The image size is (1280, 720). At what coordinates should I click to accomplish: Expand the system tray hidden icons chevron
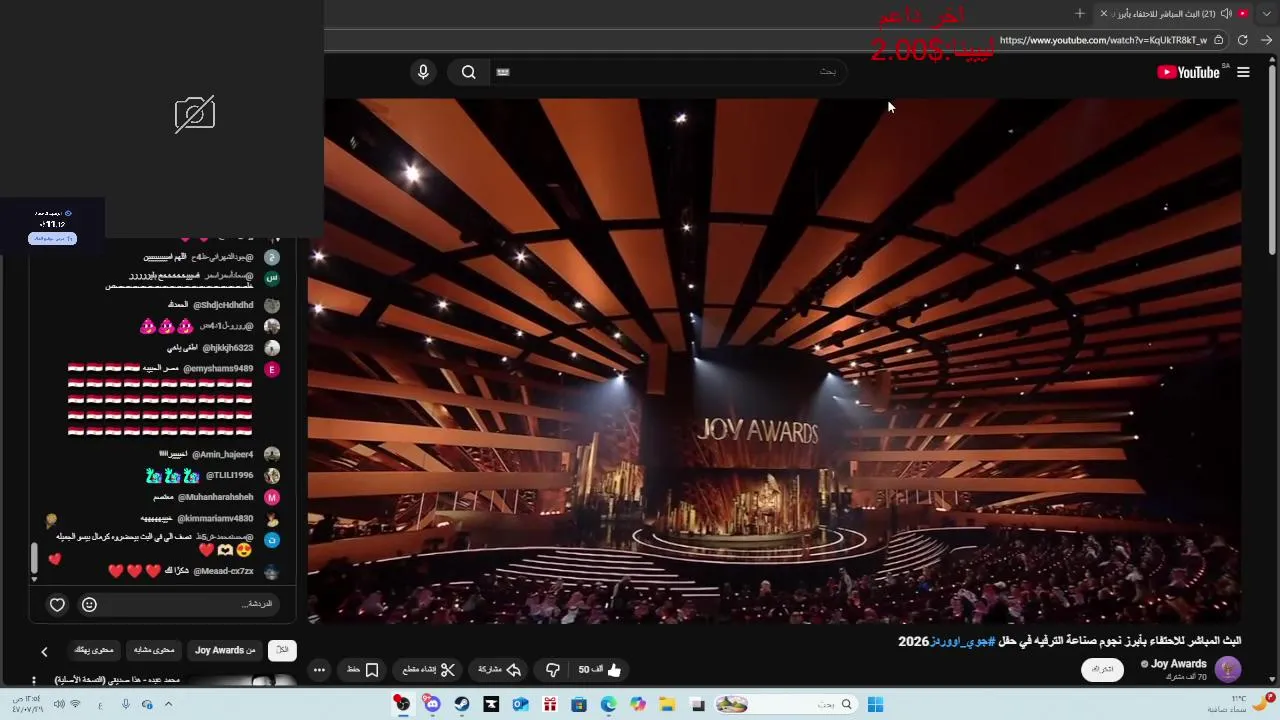[168, 704]
